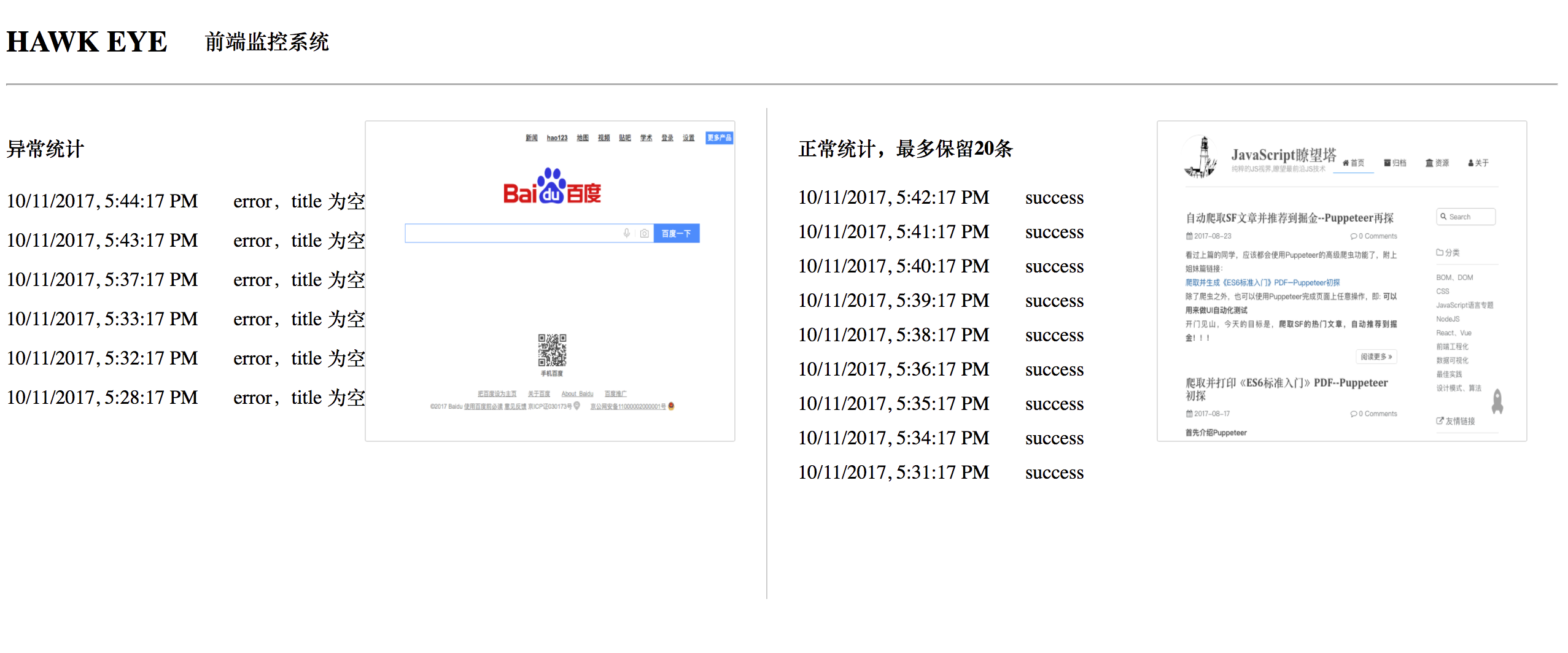Image resolution: width=1568 pixels, height=653 pixels.
Task: Select success entry at 5:40:17 PM
Action: [941, 266]
